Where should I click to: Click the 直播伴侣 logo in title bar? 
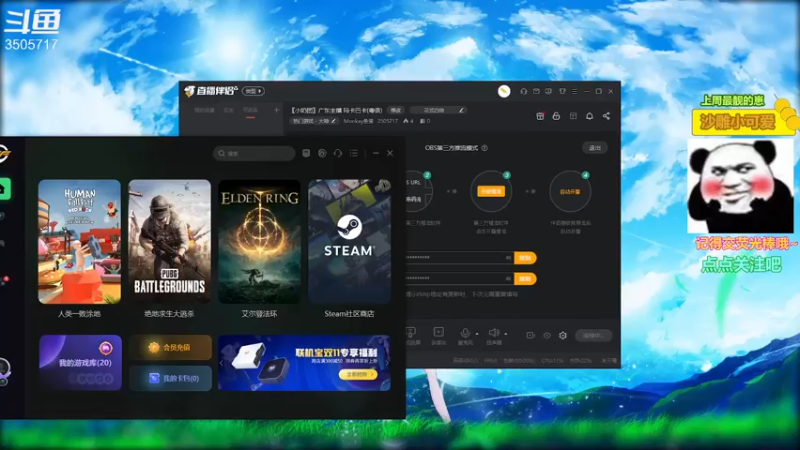211,91
